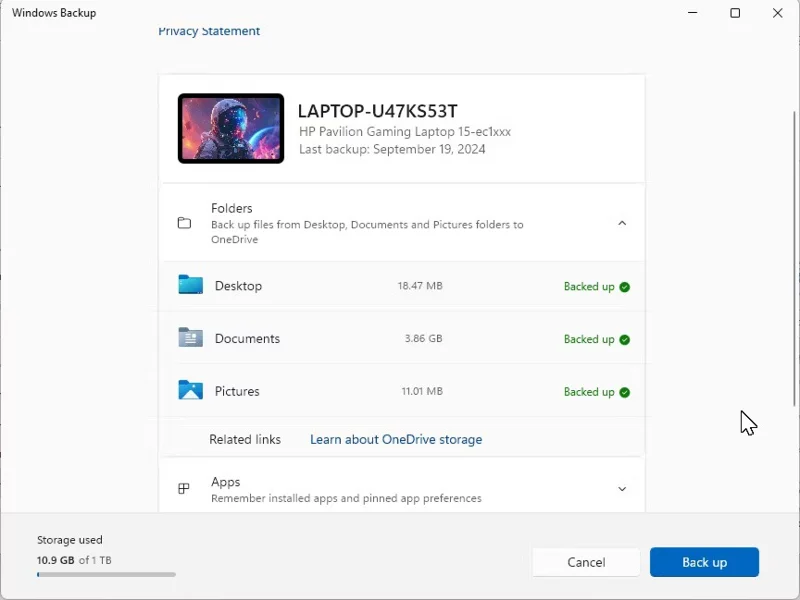Open Learn about OneDrive storage
This screenshot has height=600, width=800.
tap(396, 440)
